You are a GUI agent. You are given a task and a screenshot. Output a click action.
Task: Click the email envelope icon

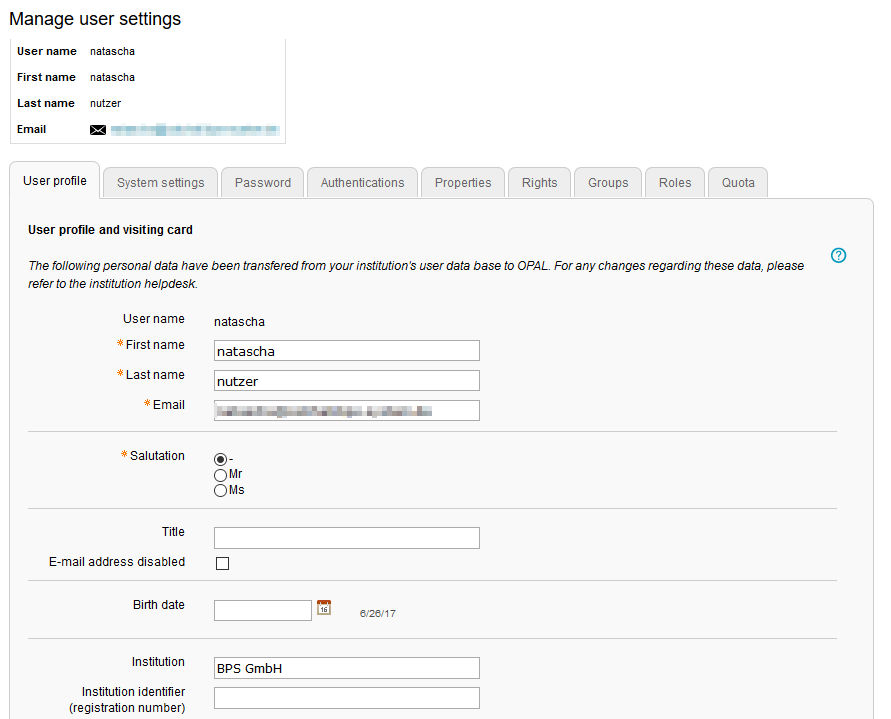(x=98, y=130)
